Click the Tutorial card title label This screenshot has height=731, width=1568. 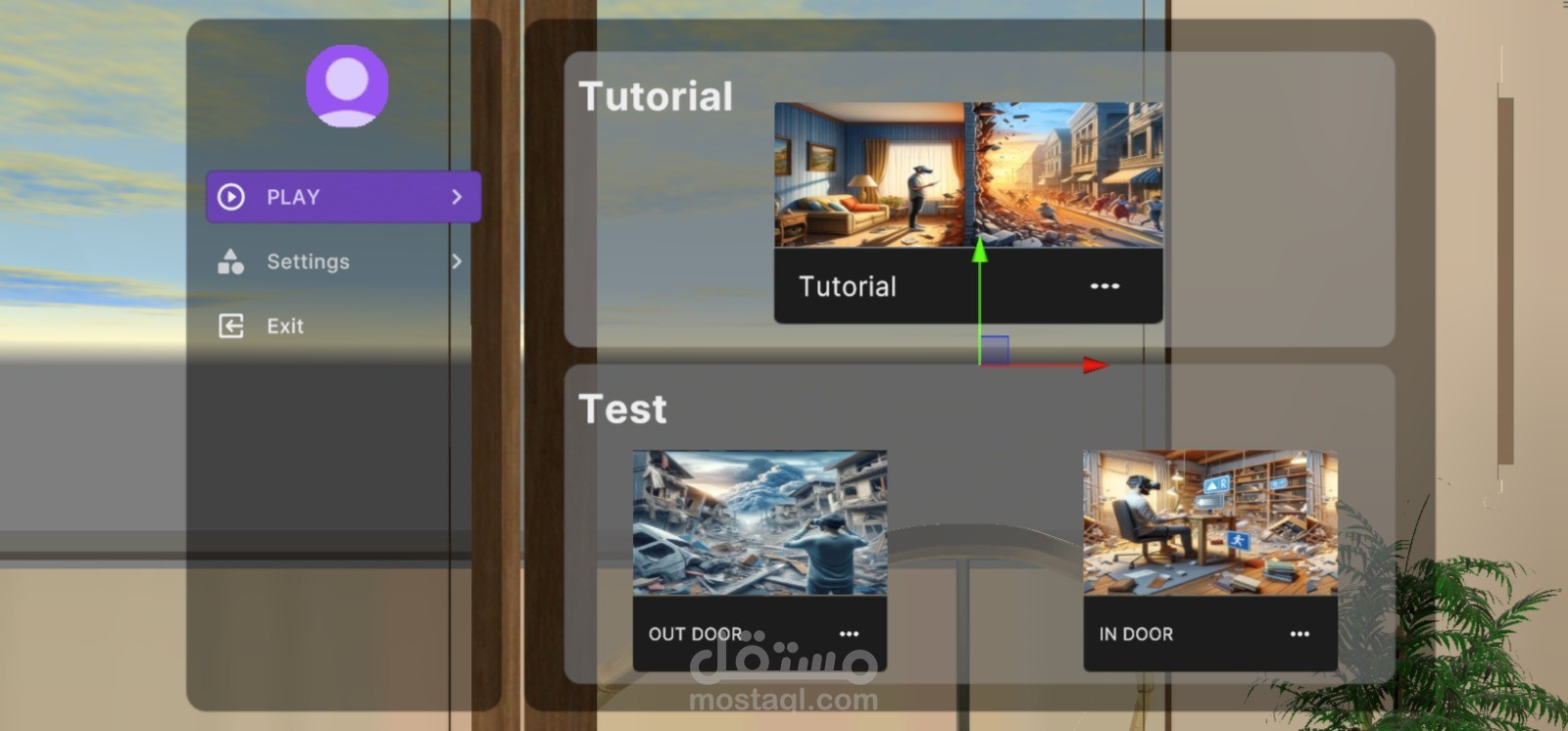click(847, 286)
